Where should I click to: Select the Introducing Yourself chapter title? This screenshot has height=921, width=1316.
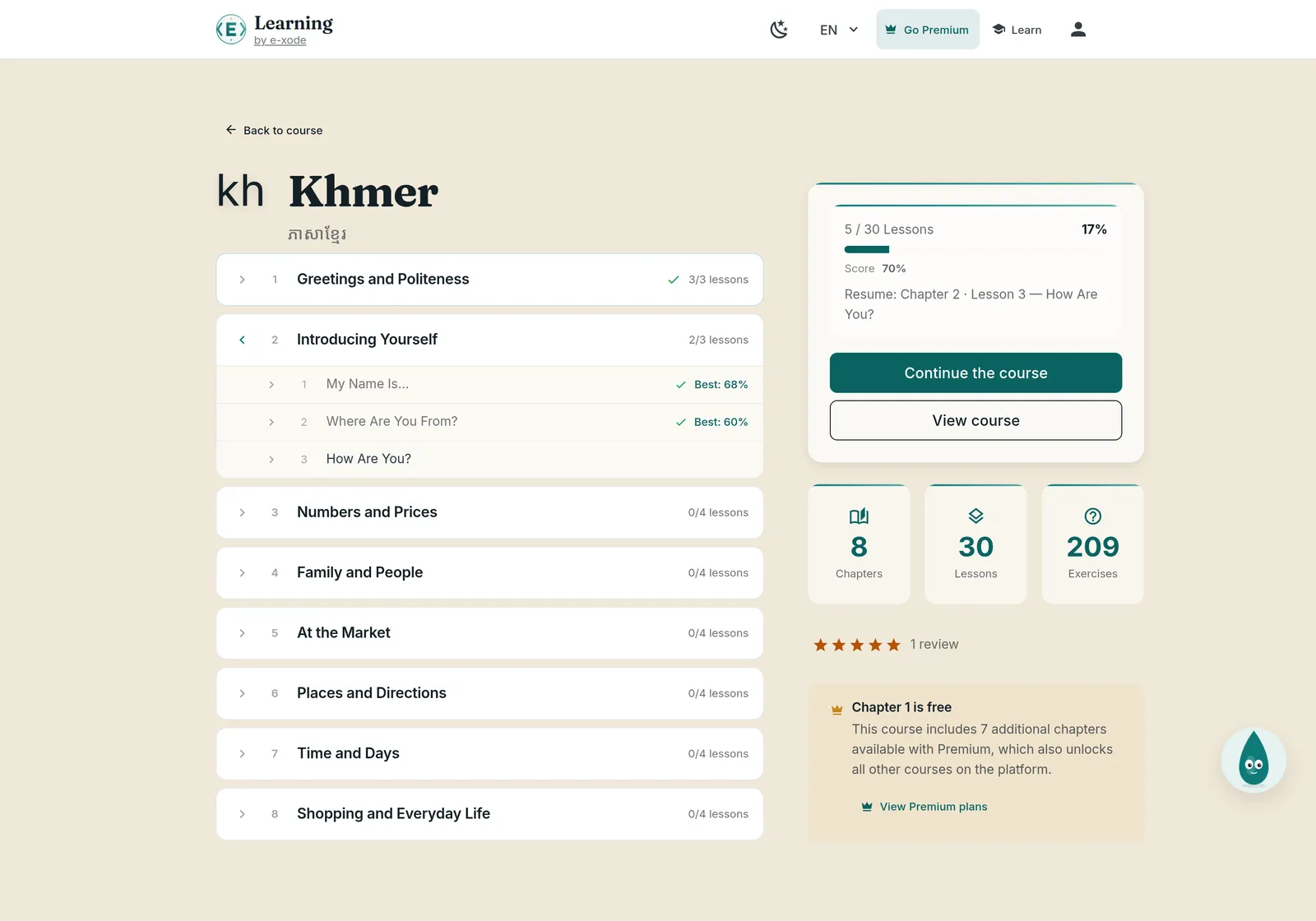coord(367,339)
